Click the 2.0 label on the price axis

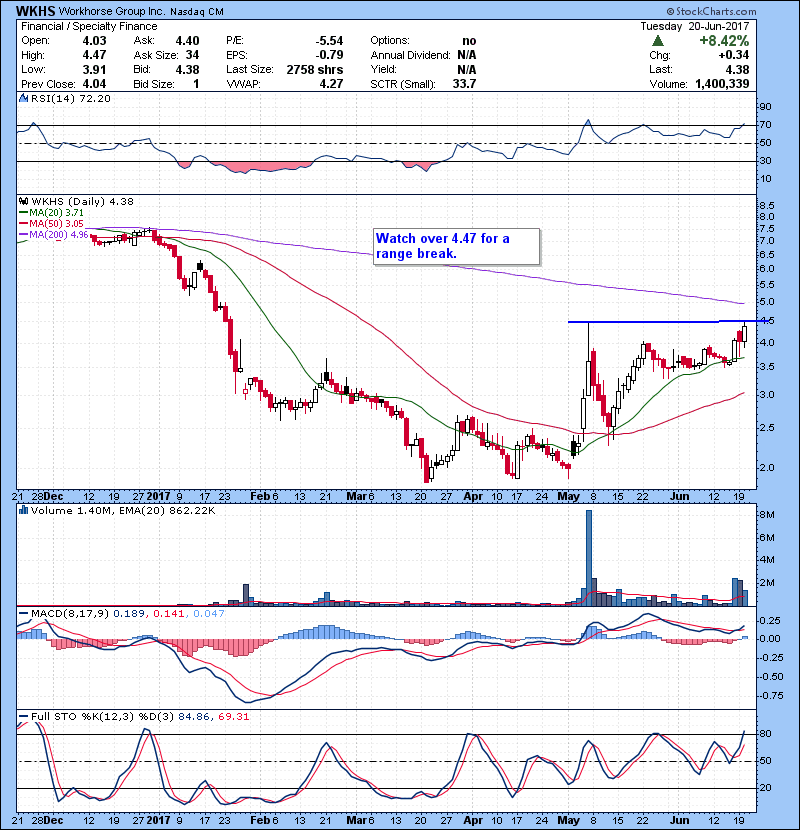tap(766, 467)
